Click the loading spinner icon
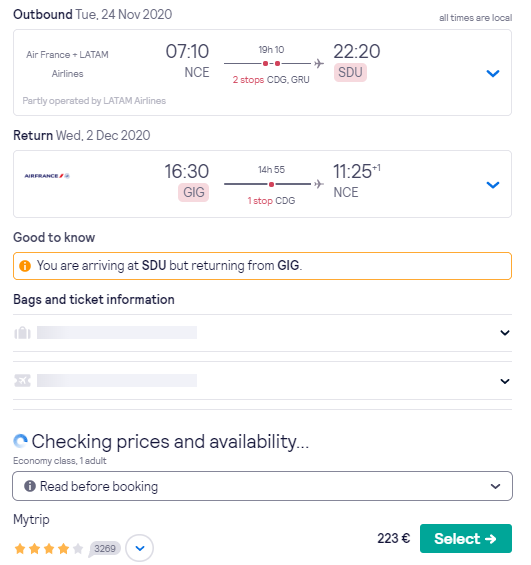531x565 pixels. pyautogui.click(x=20, y=441)
